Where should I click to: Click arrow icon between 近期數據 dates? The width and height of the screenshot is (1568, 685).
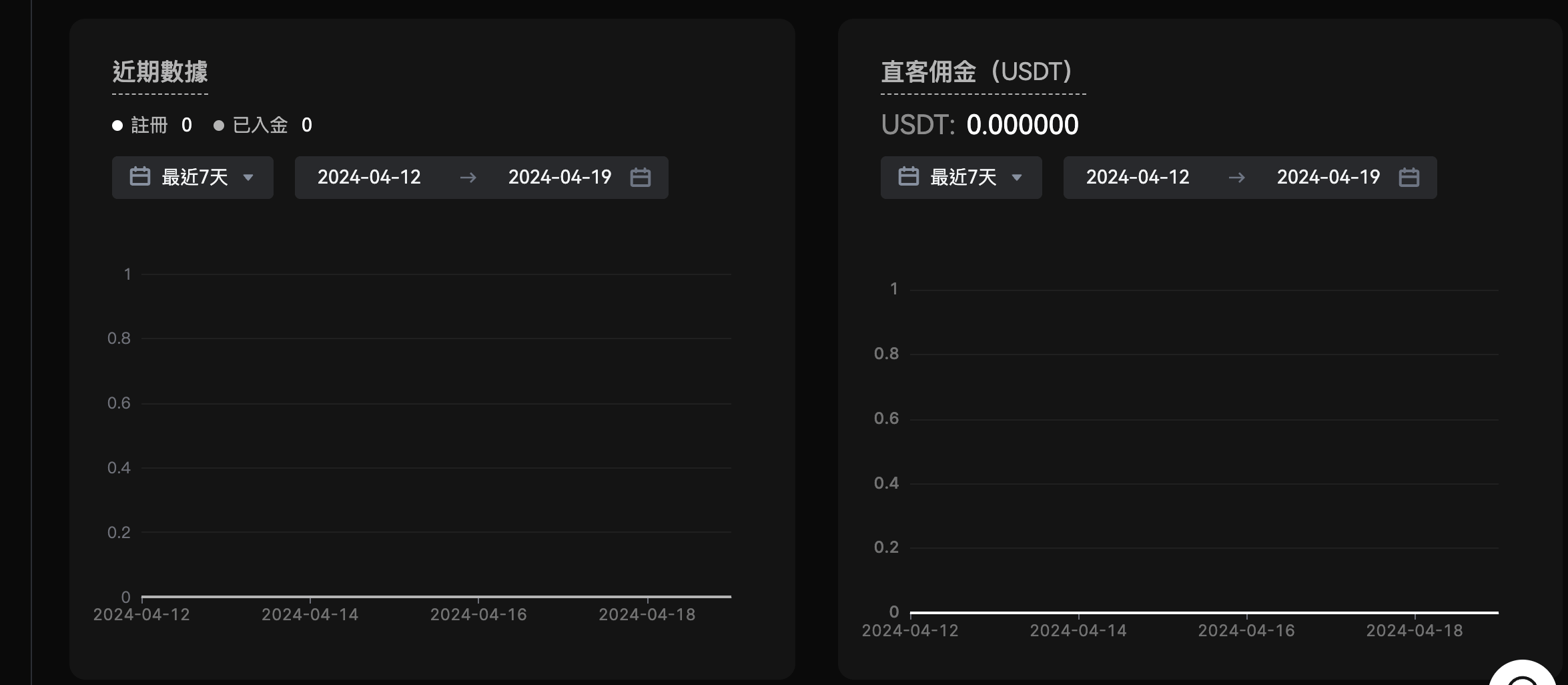(468, 178)
